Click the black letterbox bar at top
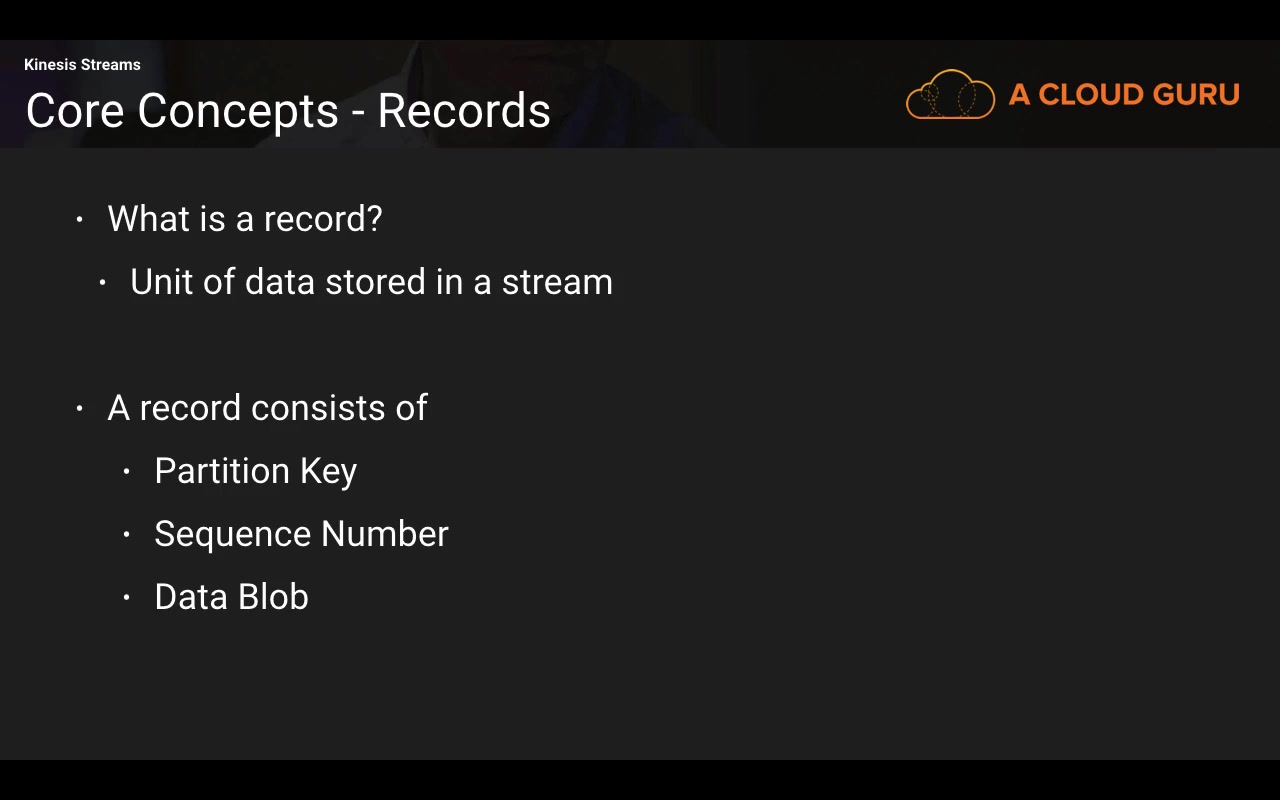 coord(640,19)
